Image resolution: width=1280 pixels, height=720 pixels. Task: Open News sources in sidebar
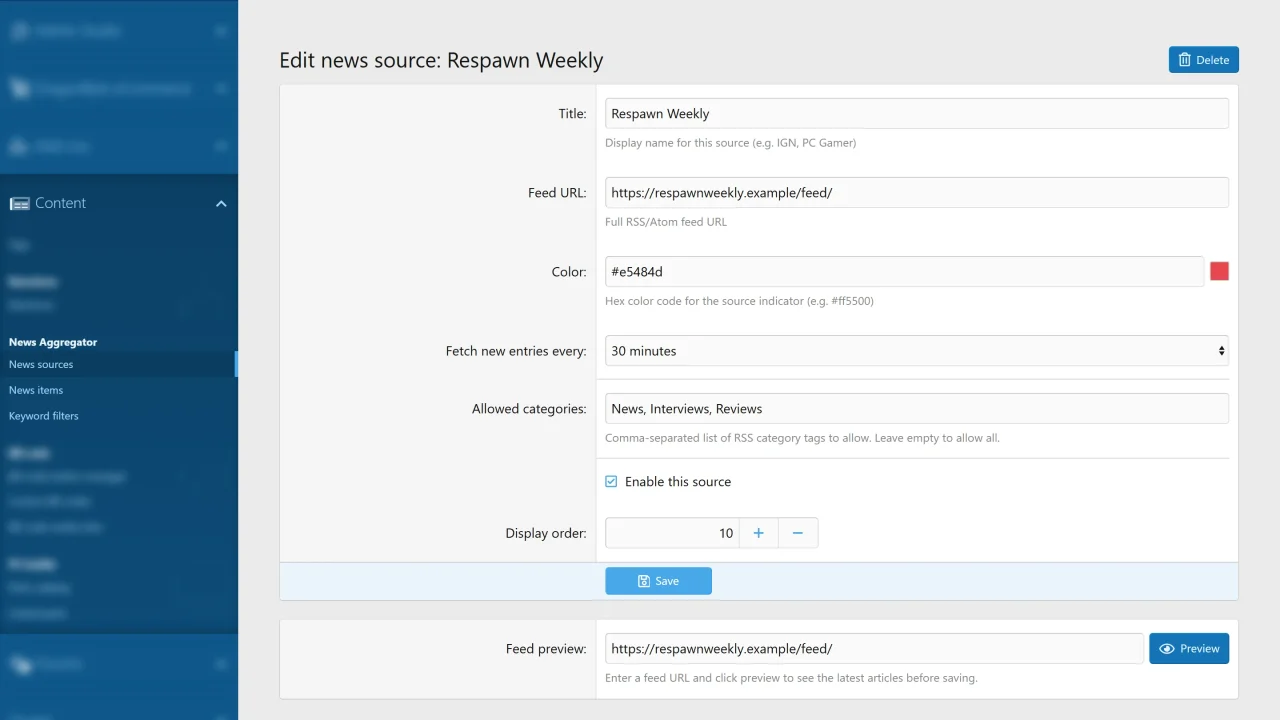click(41, 364)
